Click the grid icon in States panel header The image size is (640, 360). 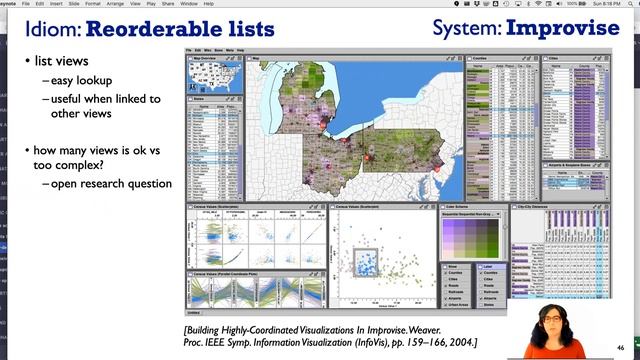[240, 99]
